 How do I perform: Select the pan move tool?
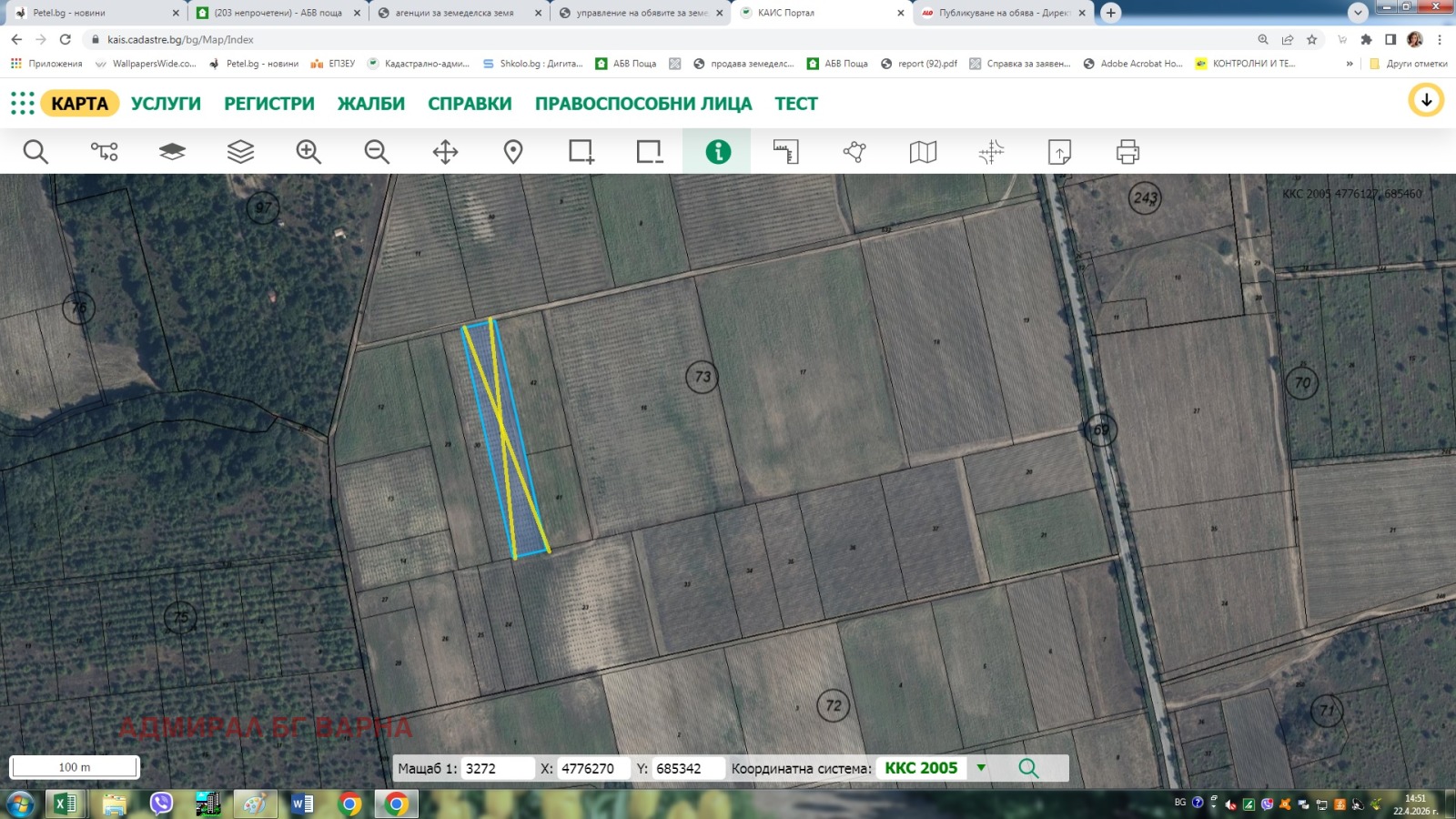pos(445,151)
